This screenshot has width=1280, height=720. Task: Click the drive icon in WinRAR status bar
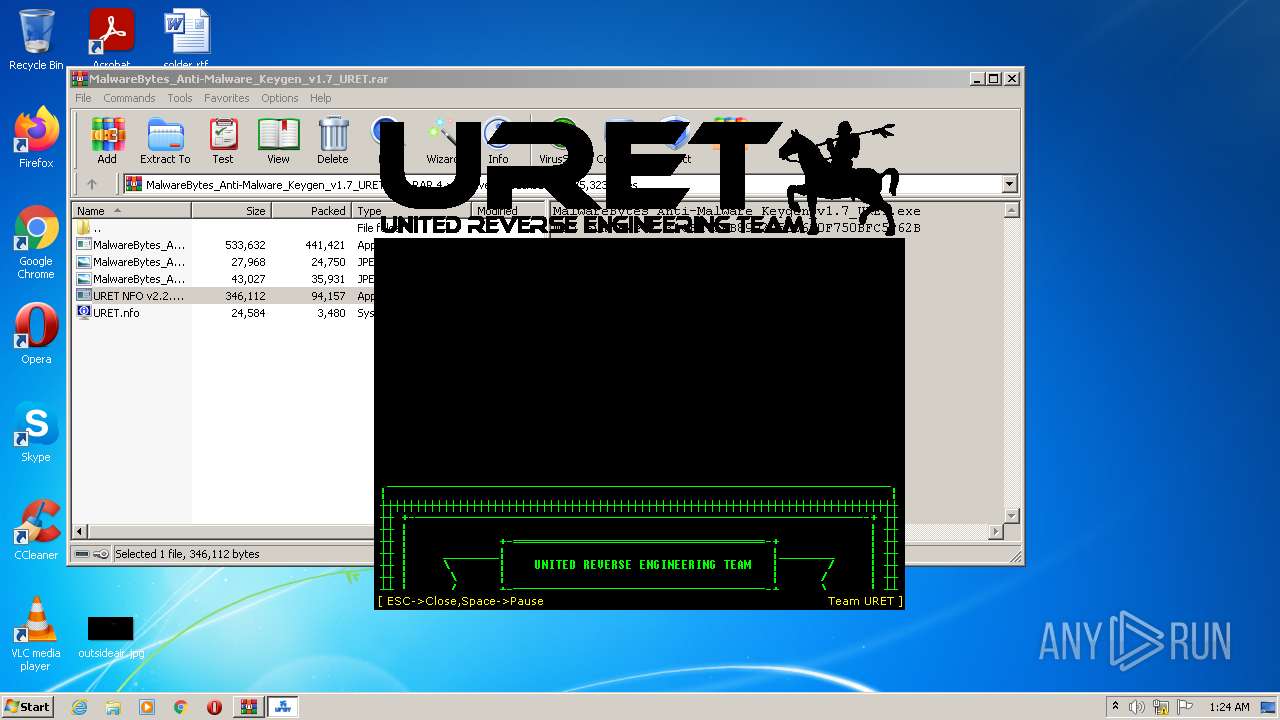[x=82, y=554]
